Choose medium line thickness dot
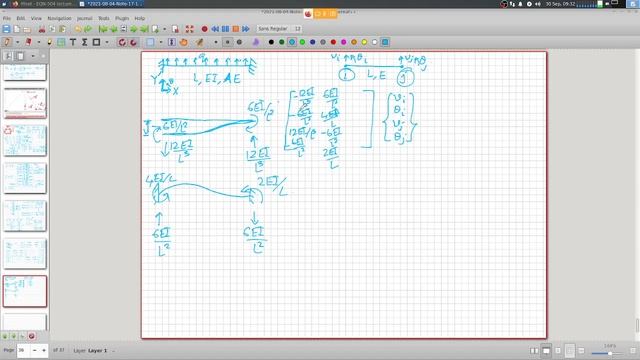640x360 pixels. coord(228,42)
